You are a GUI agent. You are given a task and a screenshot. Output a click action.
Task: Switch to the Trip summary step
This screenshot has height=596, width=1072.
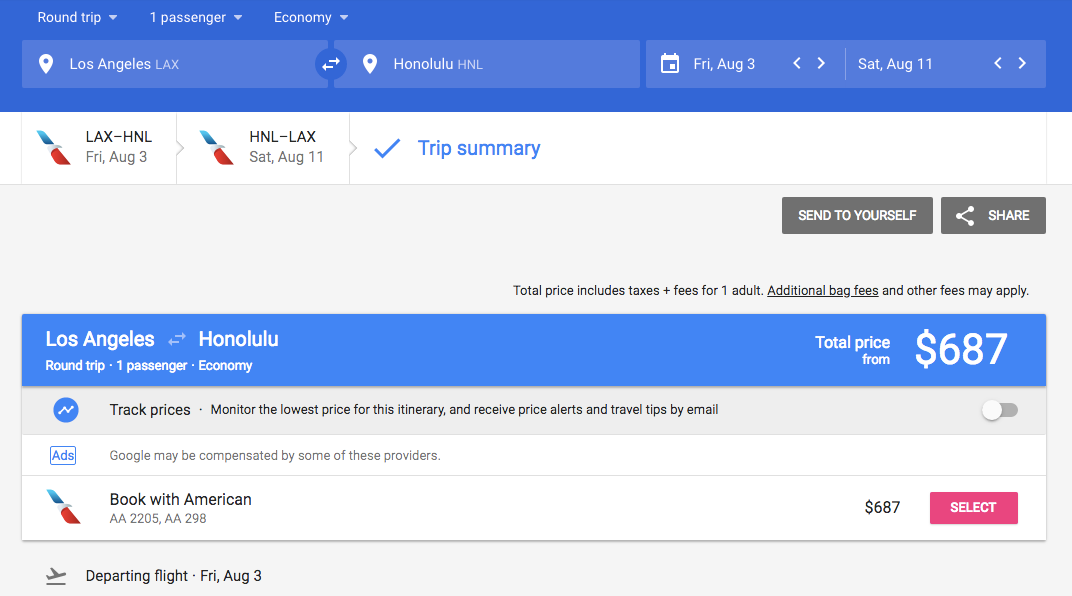457,148
